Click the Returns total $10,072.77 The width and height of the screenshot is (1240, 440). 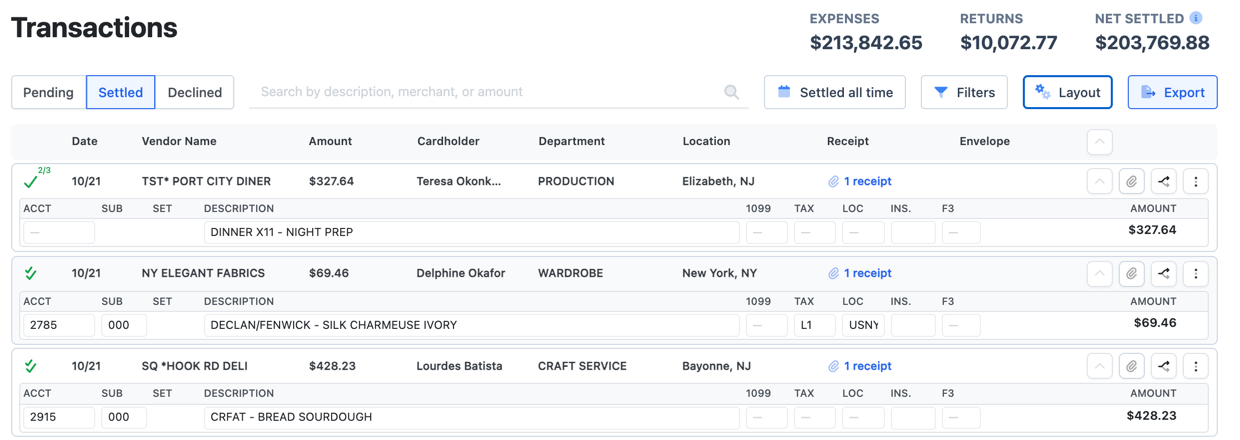pyautogui.click(x=1008, y=43)
